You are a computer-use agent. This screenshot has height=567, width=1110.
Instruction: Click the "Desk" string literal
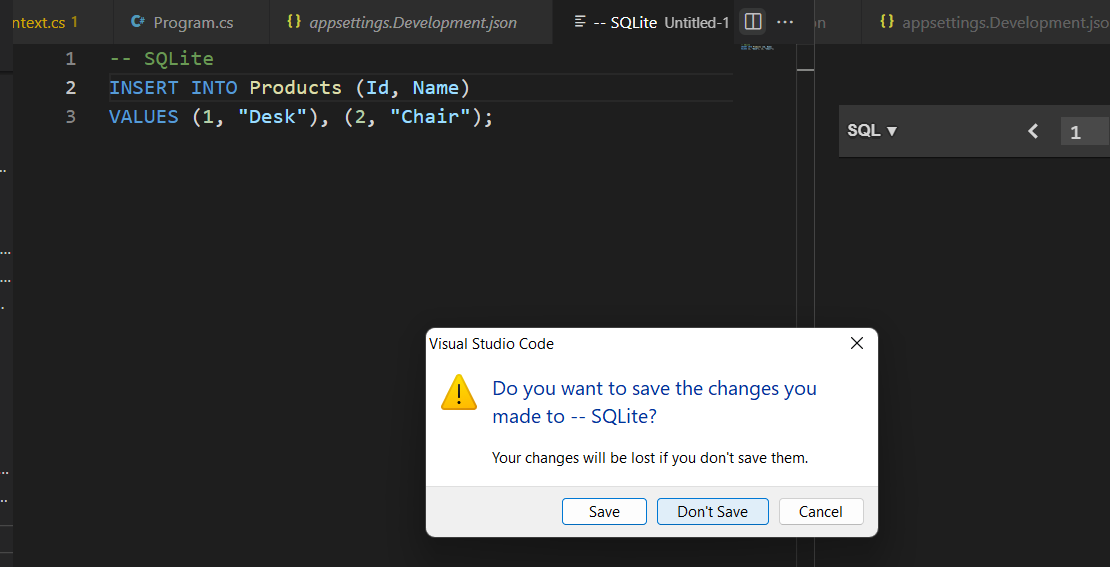[273, 117]
